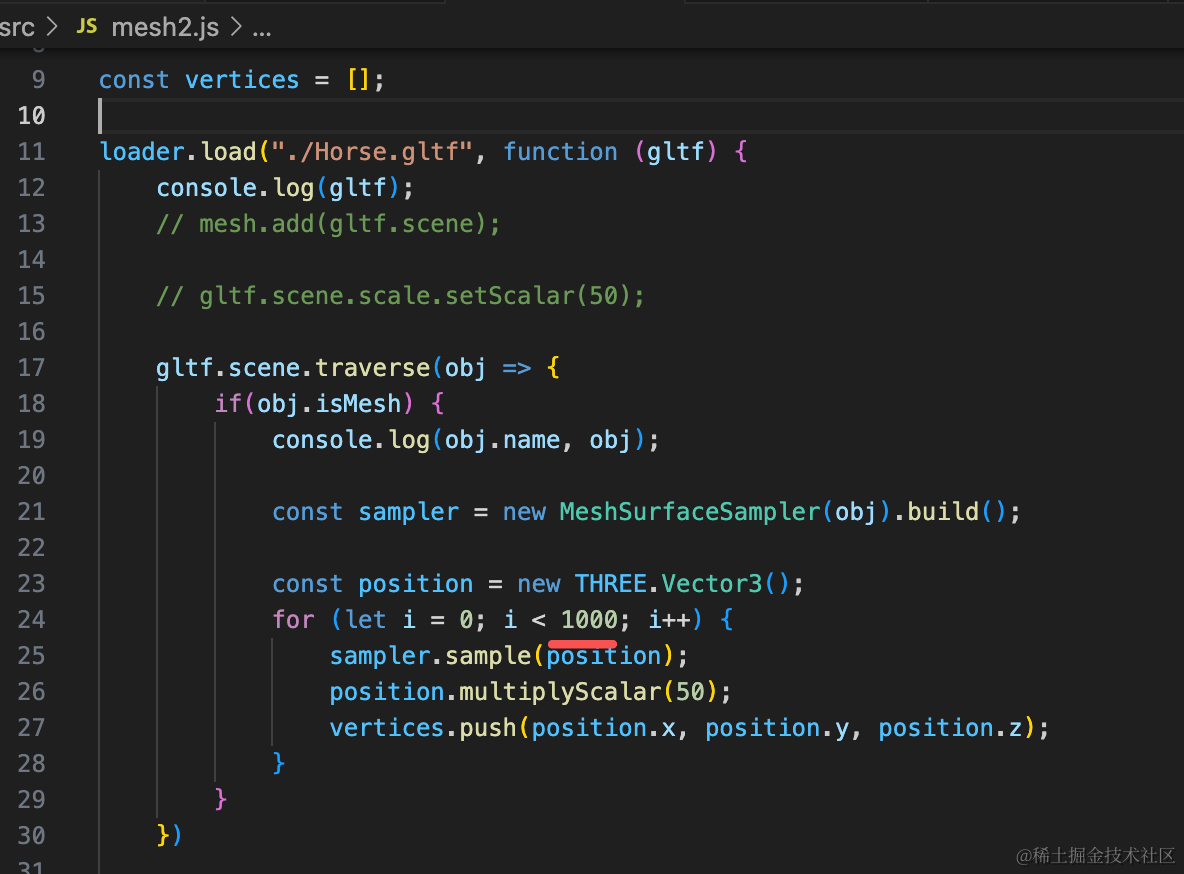Click line number 9 in the gutter
This screenshot has height=874, width=1184.
pos(38,80)
